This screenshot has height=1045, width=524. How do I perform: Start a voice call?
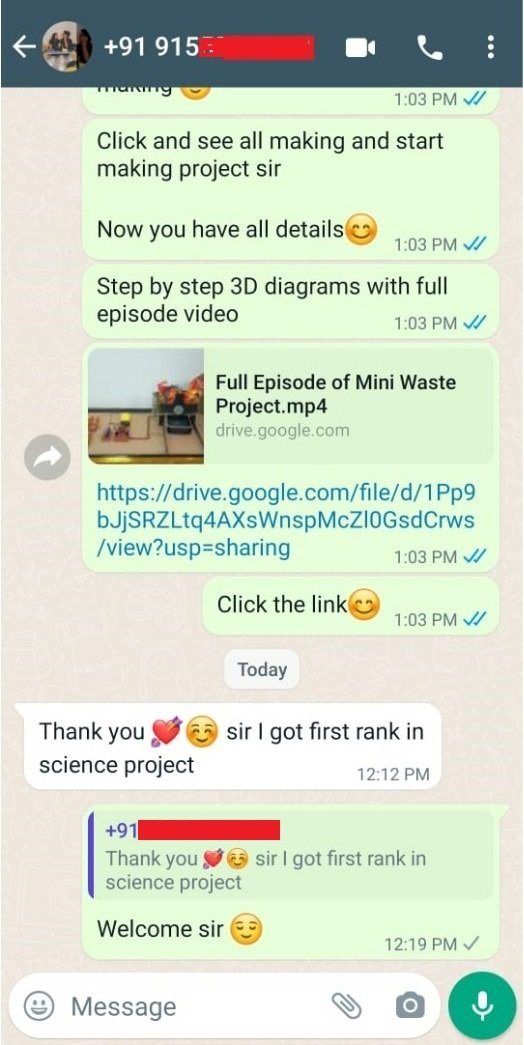430,47
